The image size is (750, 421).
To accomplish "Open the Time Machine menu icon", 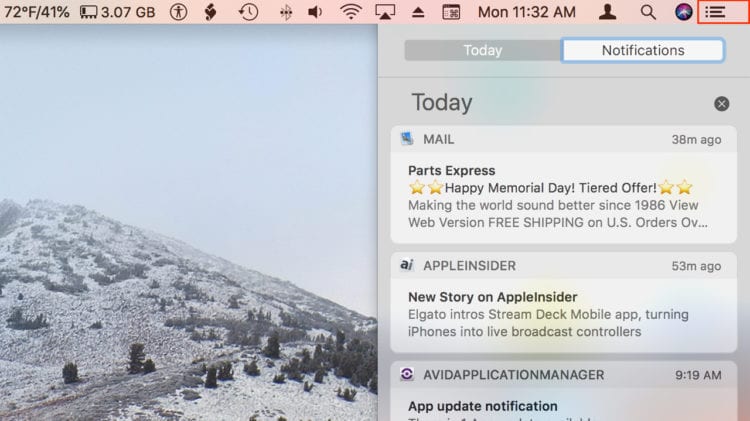I will pos(248,12).
